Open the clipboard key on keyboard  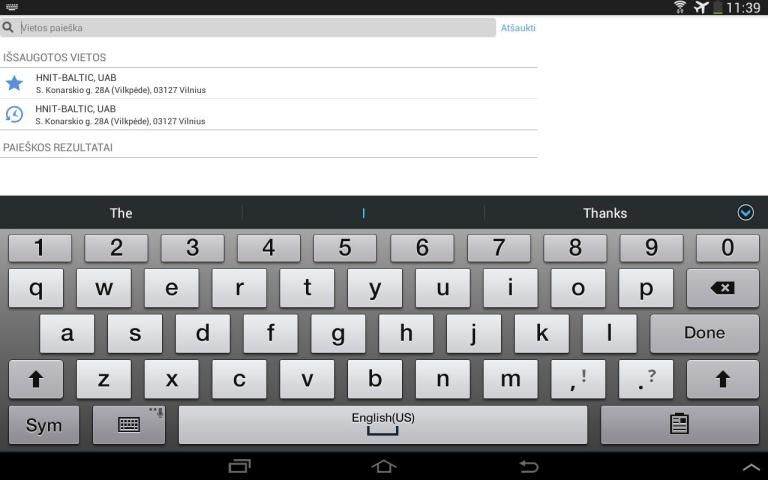(679, 424)
